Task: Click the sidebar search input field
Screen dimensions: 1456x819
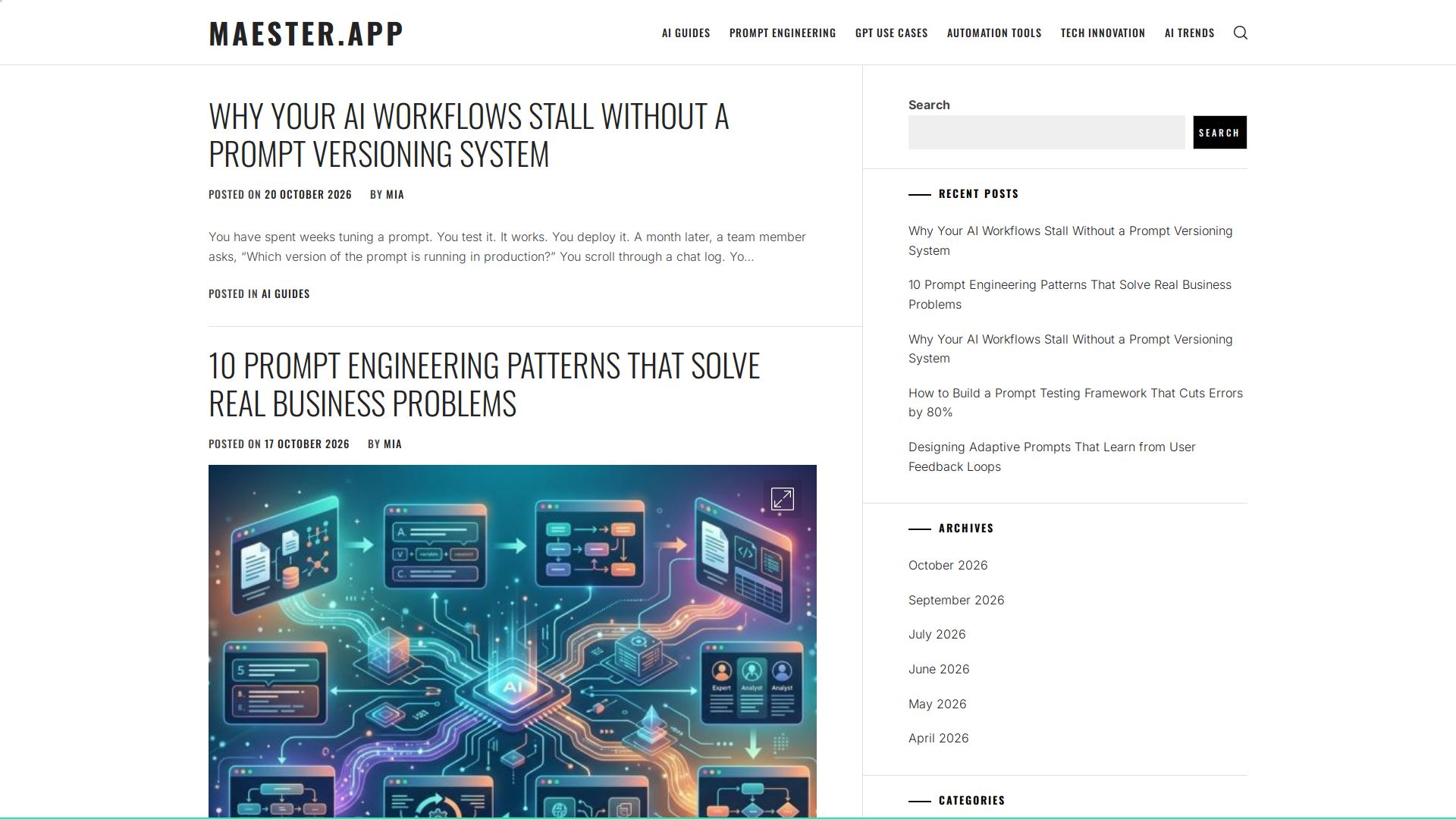Action: pyautogui.click(x=1046, y=133)
